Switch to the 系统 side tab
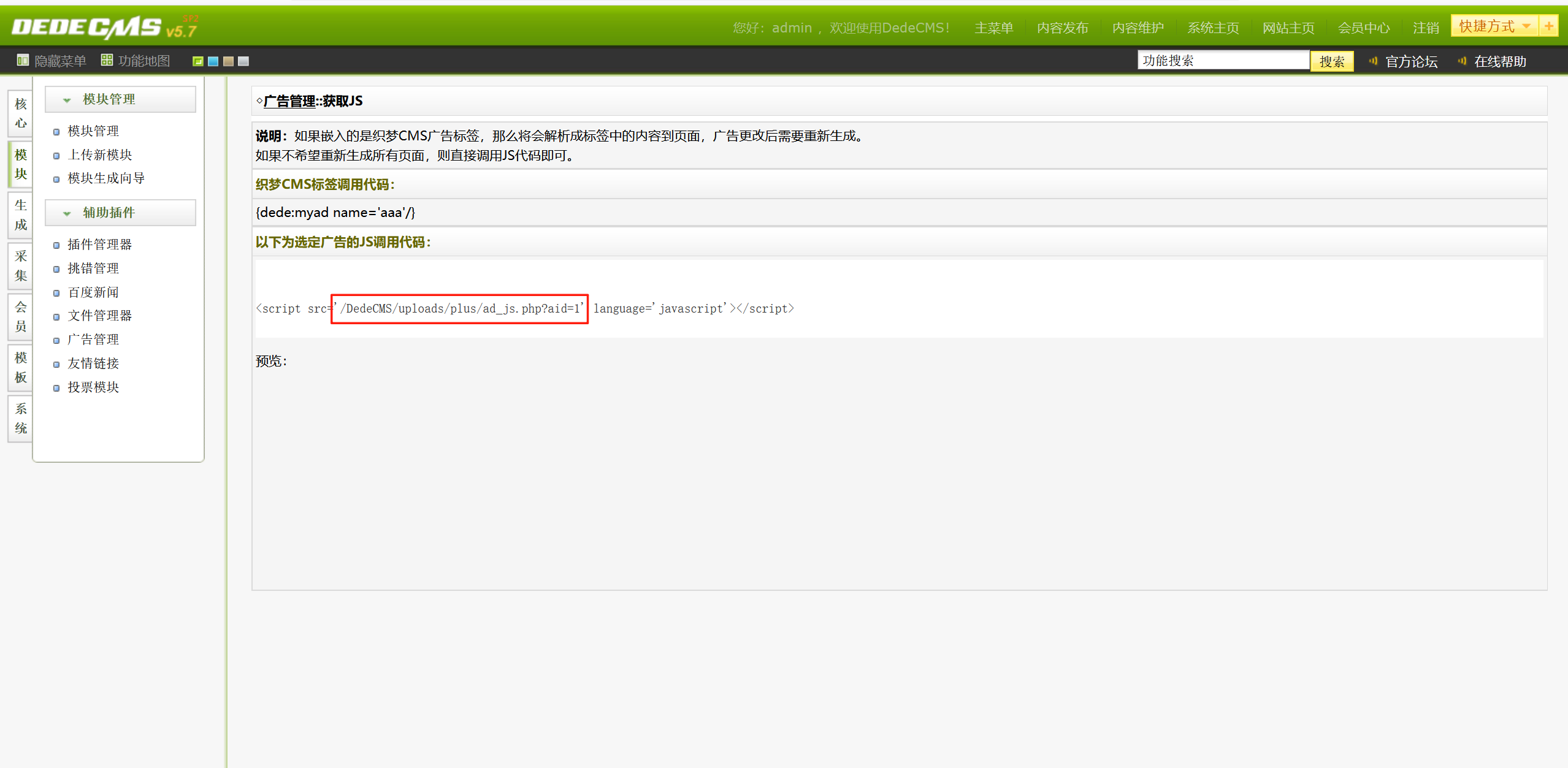Image resolution: width=1568 pixels, height=768 pixels. (20, 418)
